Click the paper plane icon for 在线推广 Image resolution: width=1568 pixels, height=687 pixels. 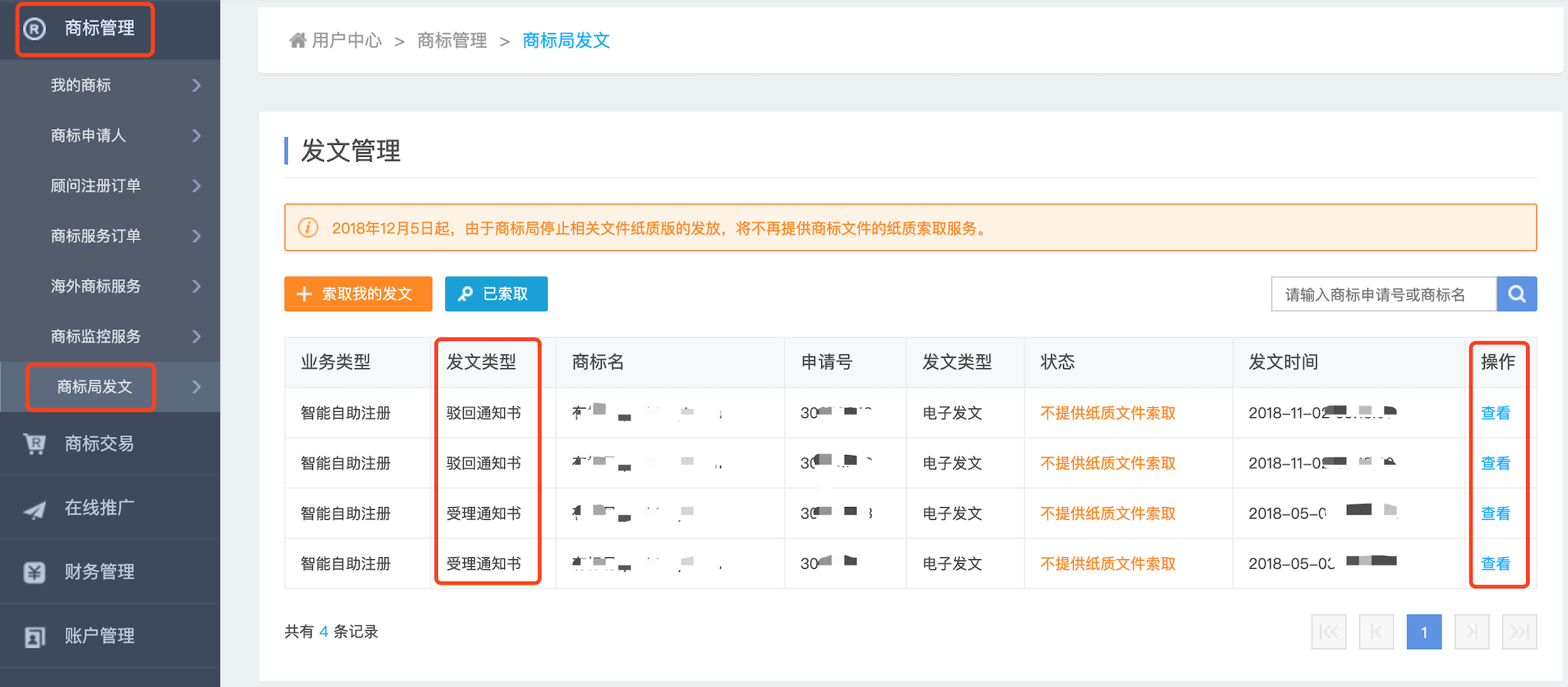(34, 508)
